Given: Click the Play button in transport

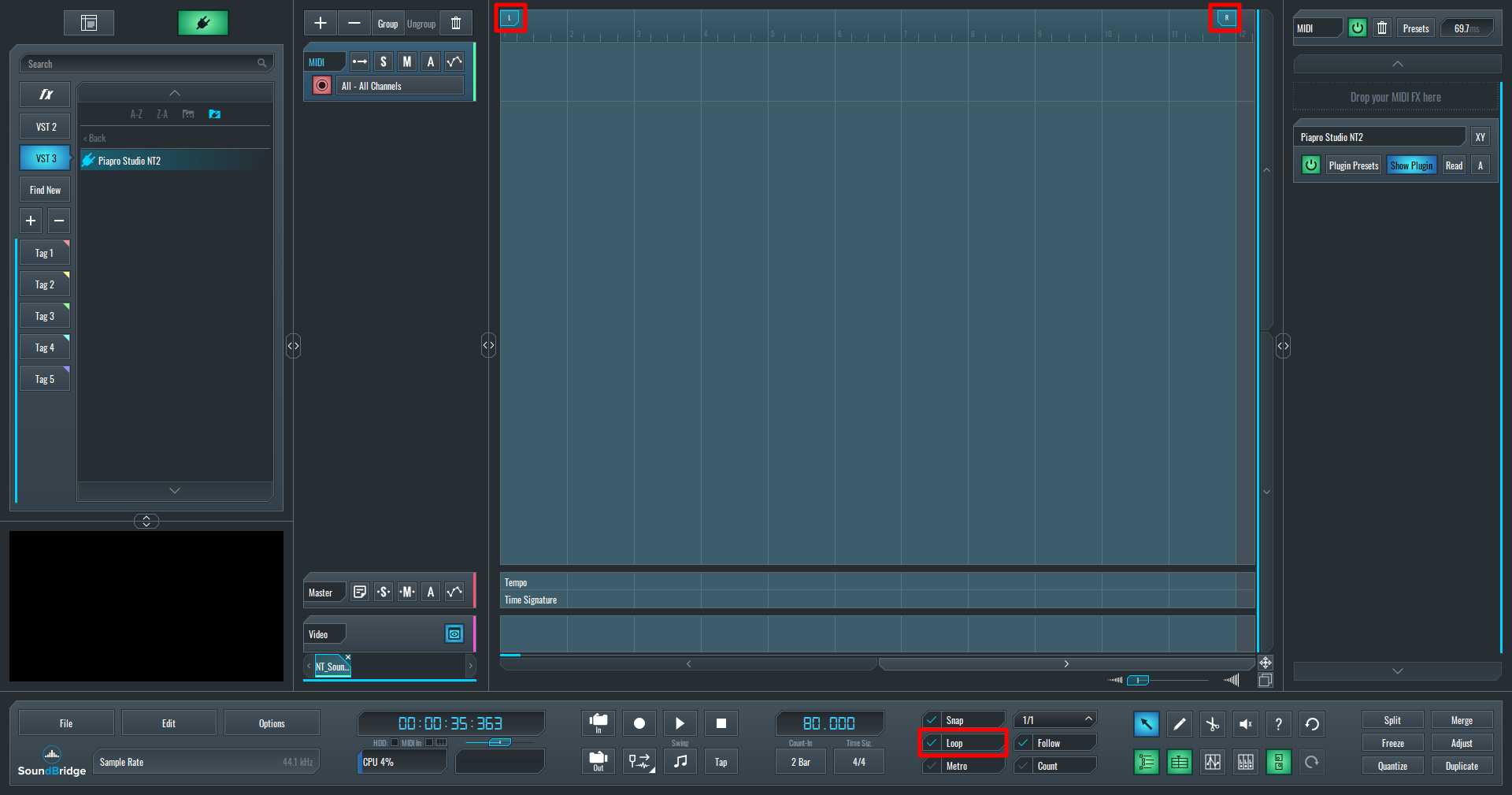Looking at the screenshot, I should pos(680,723).
